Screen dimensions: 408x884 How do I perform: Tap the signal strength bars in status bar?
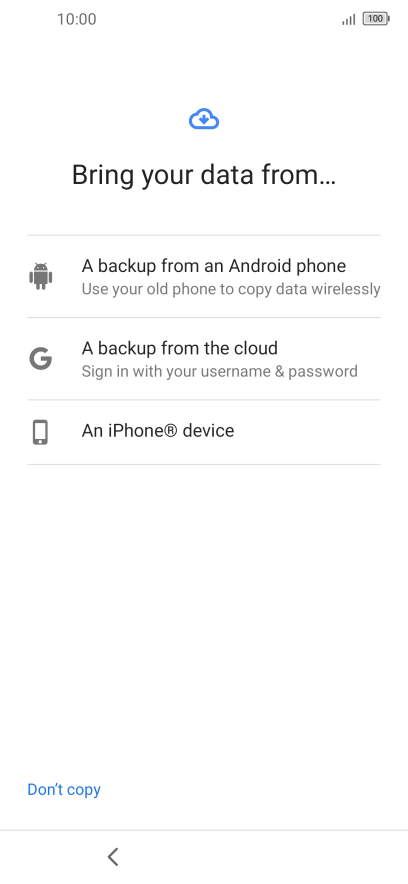point(349,19)
